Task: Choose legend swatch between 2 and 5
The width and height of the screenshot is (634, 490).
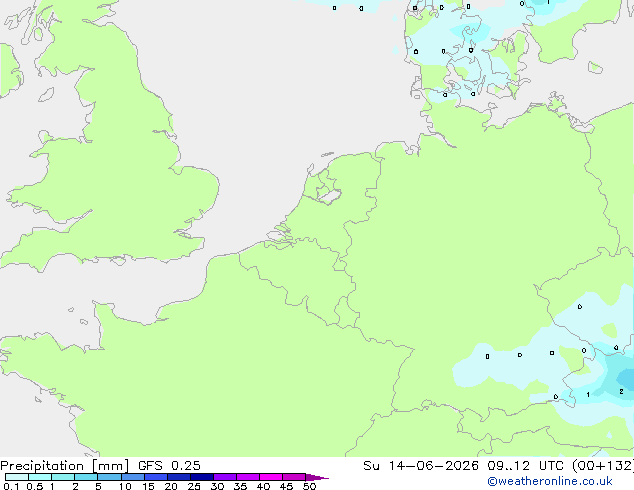Action: pyautogui.click(x=86, y=477)
